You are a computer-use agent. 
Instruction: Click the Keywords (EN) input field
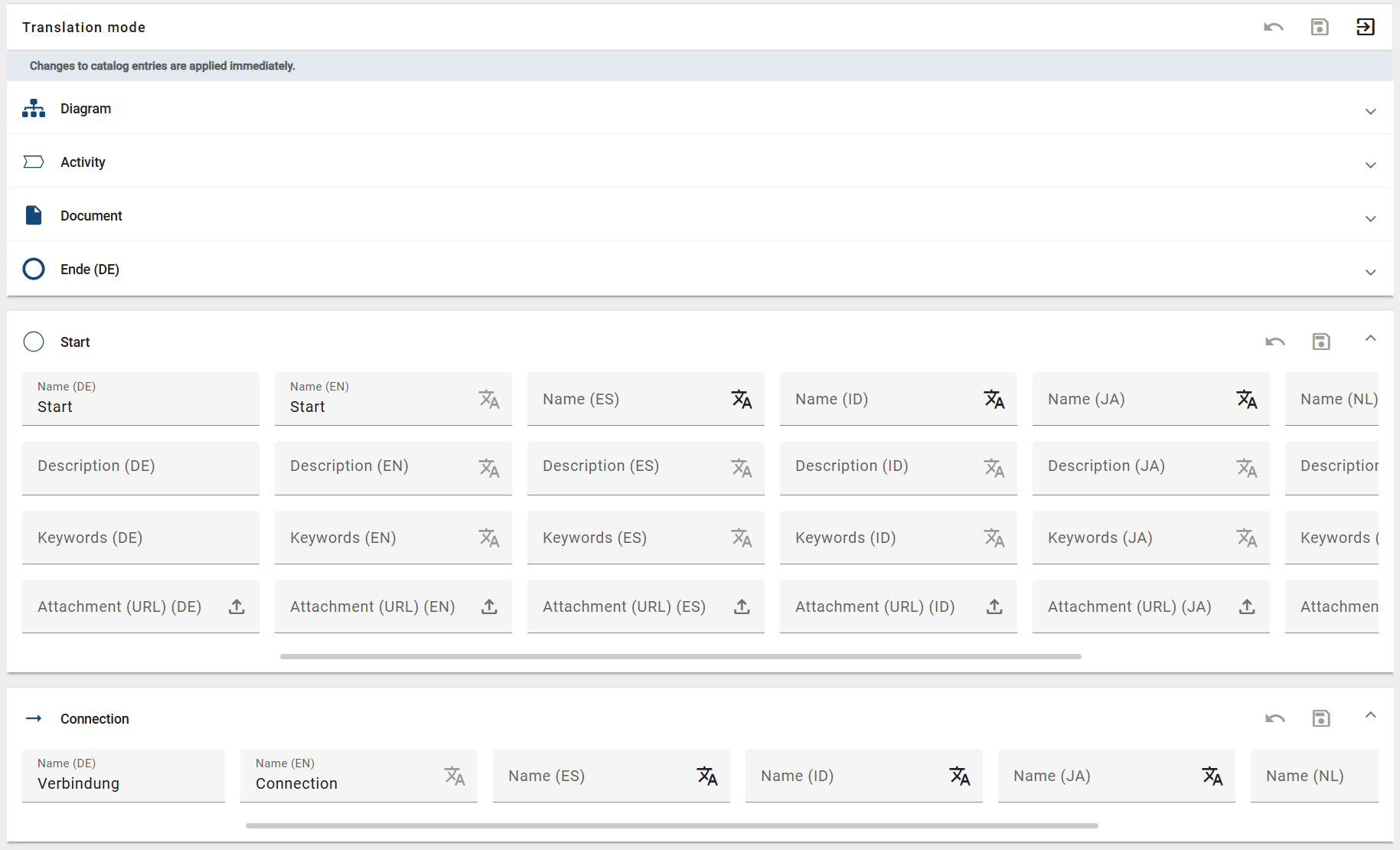tap(375, 538)
